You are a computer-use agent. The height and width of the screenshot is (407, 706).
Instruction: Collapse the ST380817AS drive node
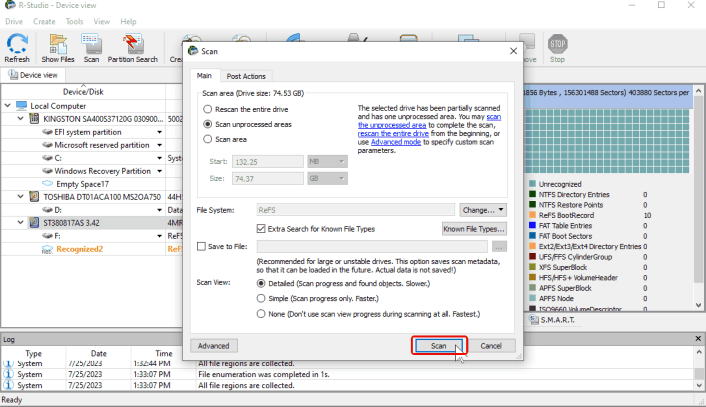[x=21, y=223]
